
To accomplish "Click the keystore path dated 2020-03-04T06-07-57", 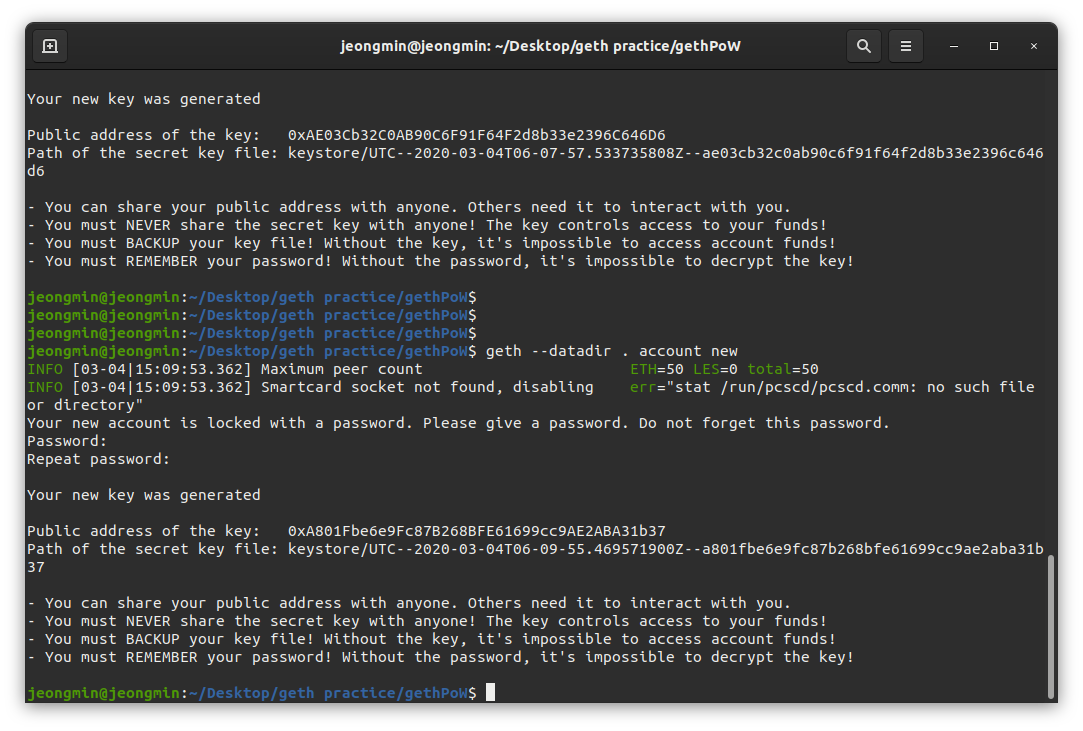I will tap(535, 162).
